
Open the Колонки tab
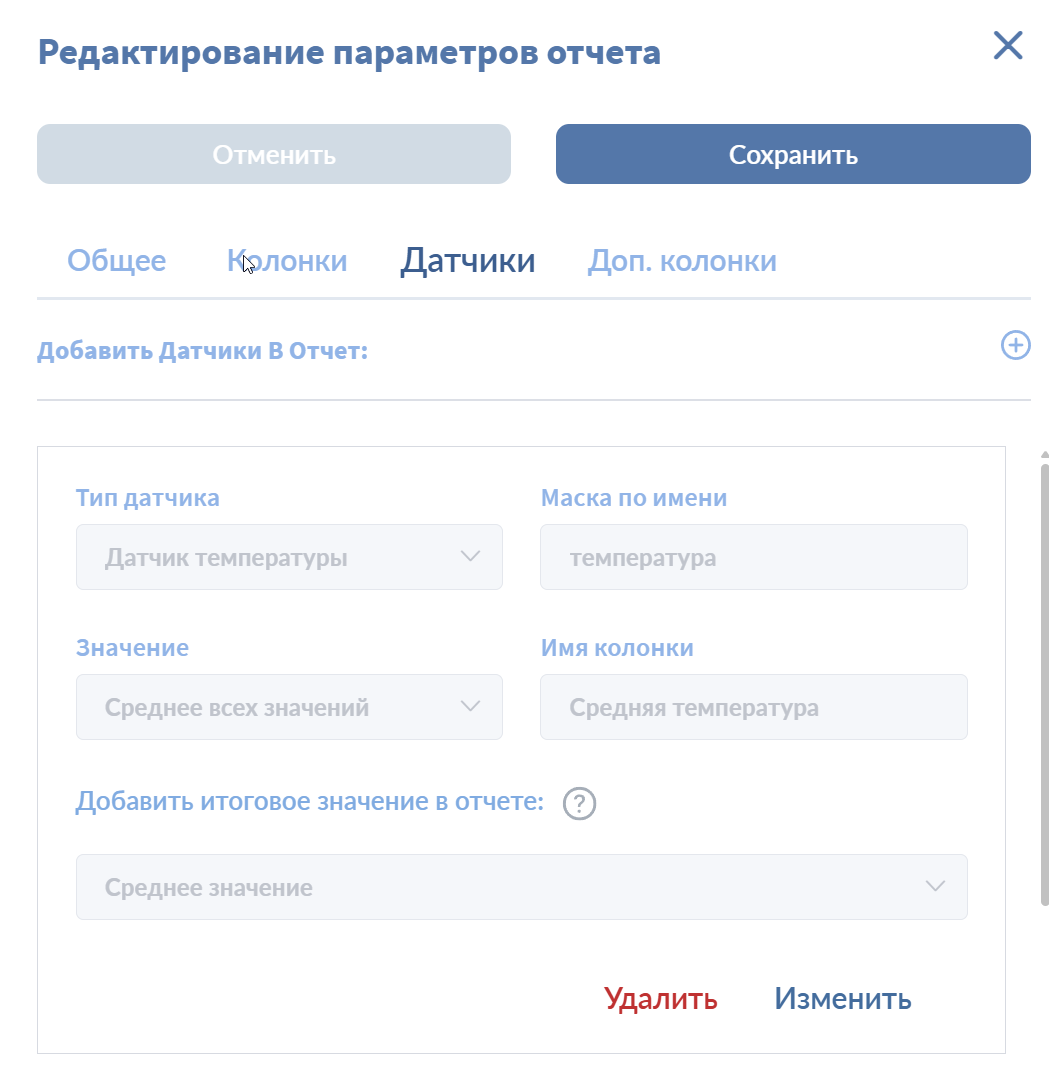click(287, 261)
